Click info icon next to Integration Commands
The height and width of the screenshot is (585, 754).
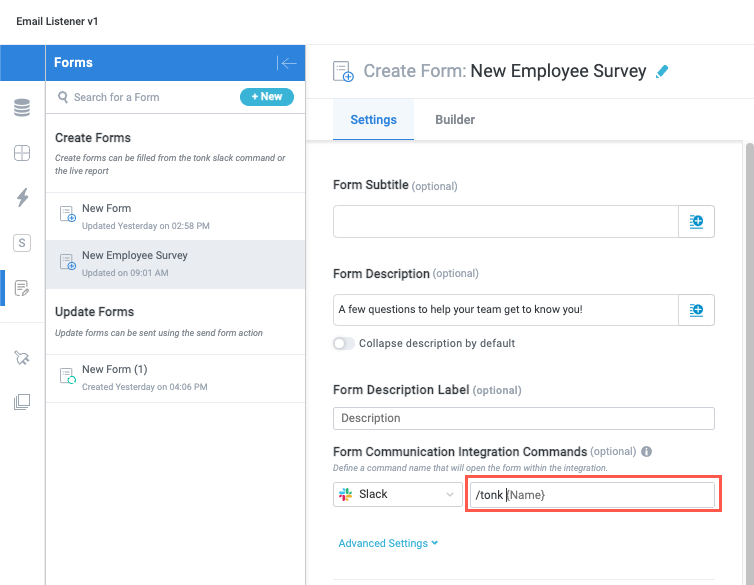point(647,451)
